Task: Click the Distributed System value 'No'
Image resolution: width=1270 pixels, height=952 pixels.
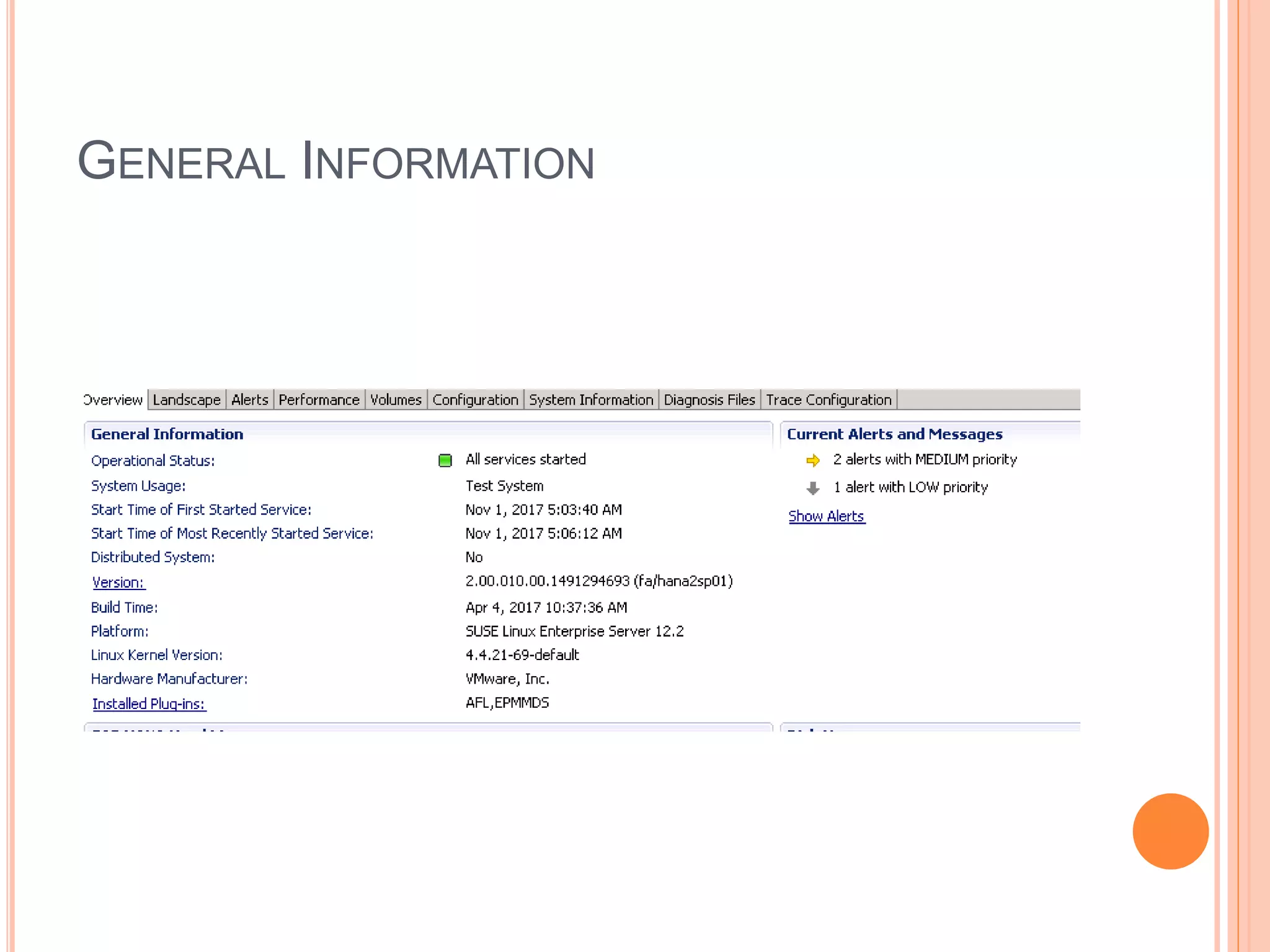Action: [x=474, y=557]
